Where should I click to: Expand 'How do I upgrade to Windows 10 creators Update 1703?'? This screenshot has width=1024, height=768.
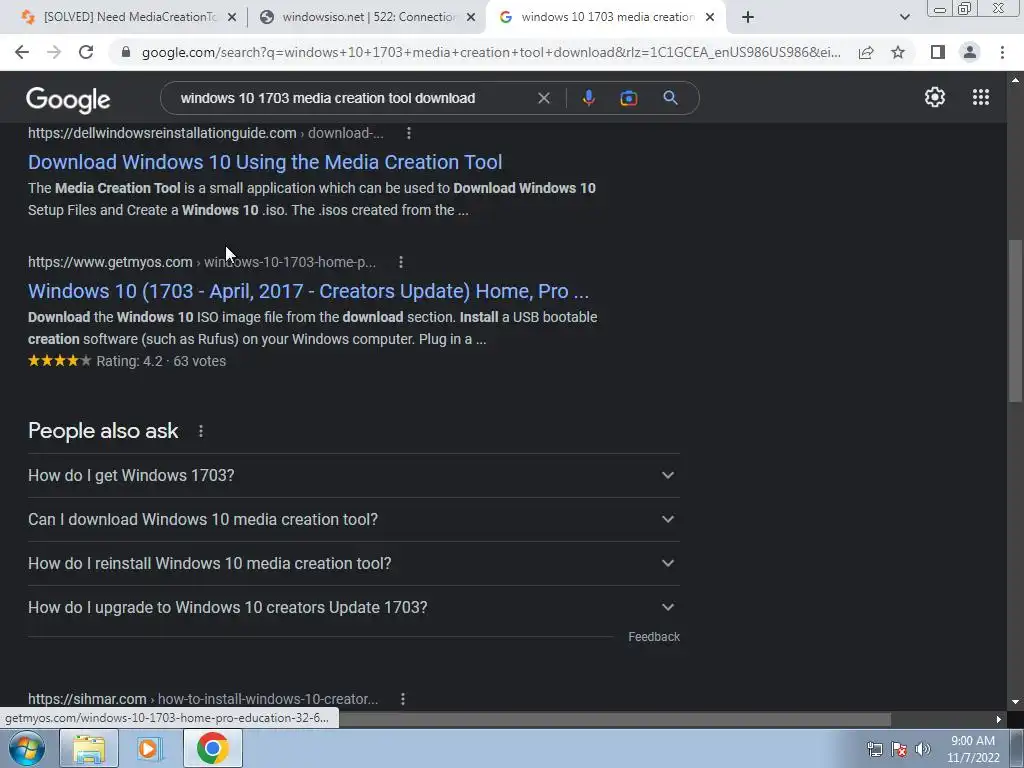click(354, 607)
